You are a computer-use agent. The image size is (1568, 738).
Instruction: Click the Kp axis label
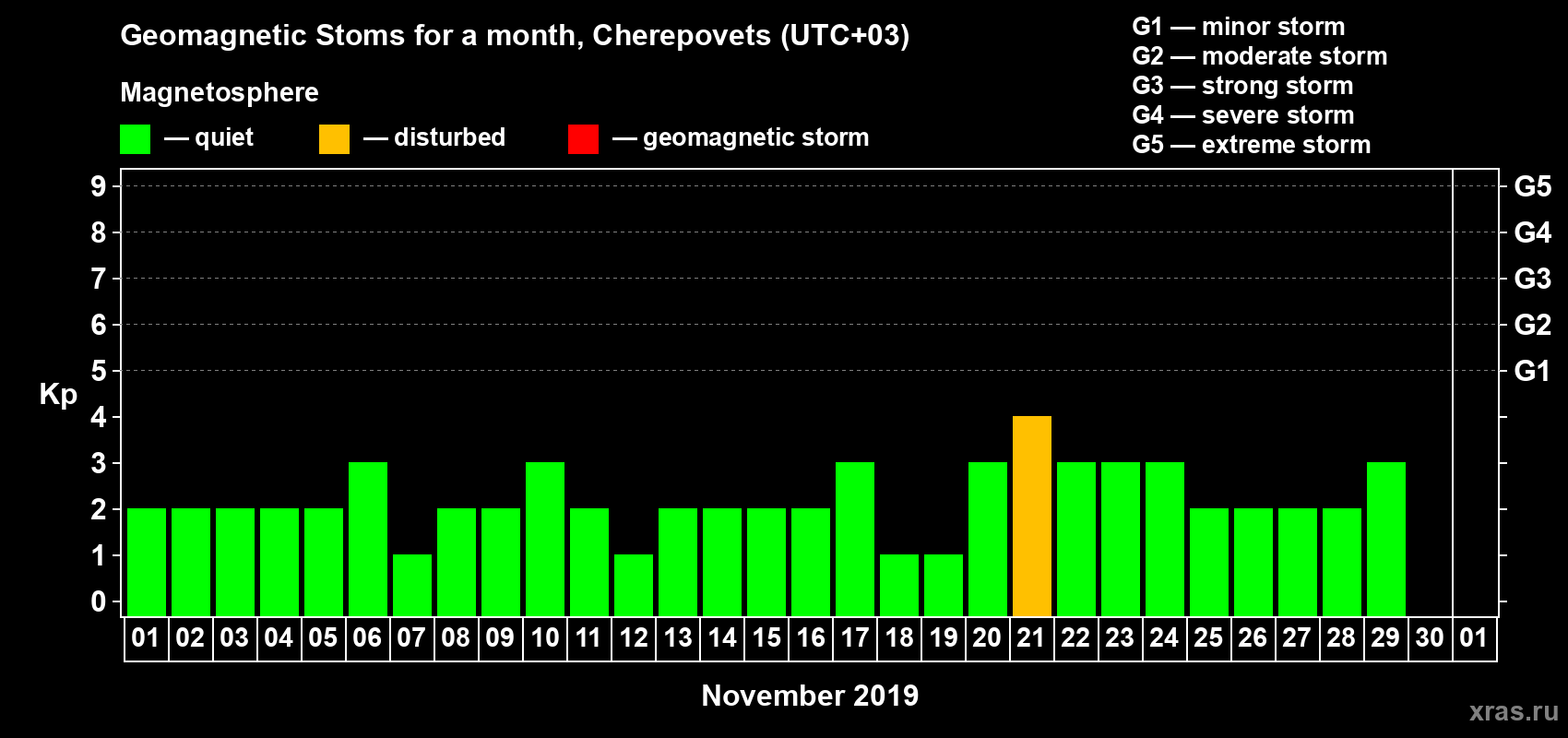(x=58, y=394)
